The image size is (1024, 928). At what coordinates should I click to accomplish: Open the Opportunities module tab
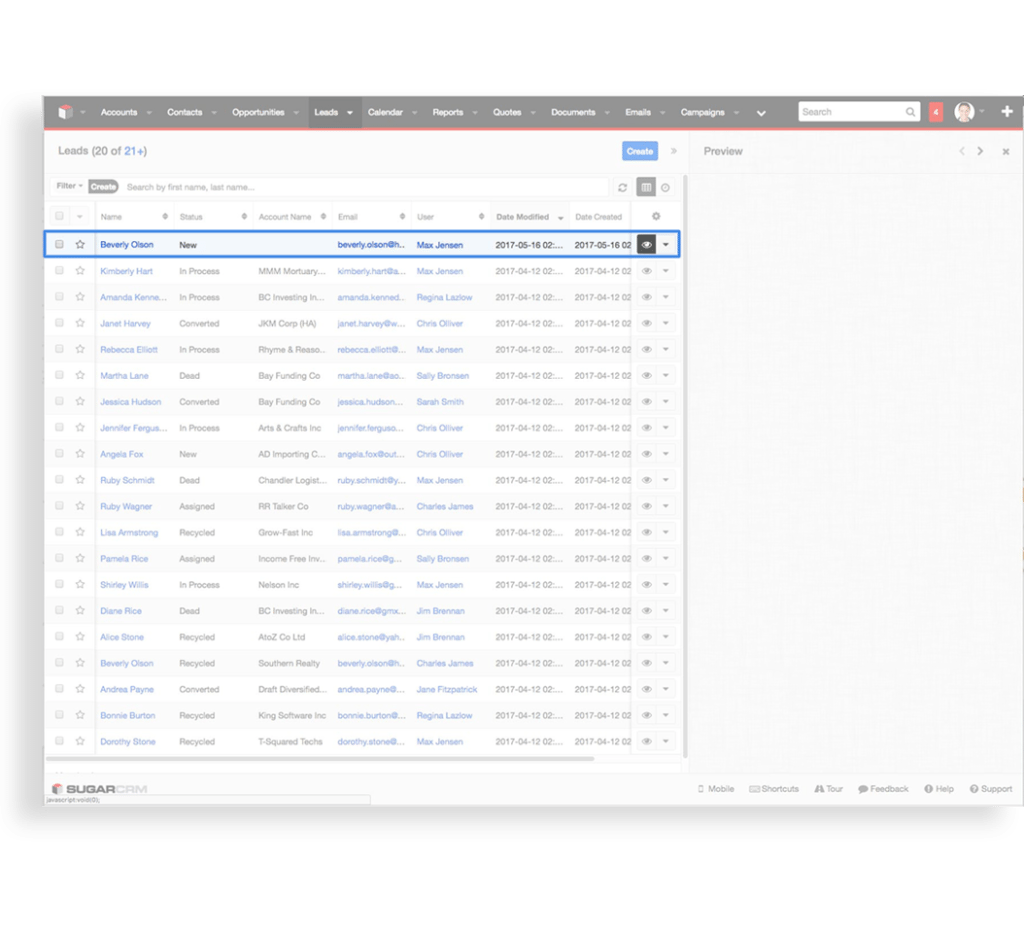point(258,112)
